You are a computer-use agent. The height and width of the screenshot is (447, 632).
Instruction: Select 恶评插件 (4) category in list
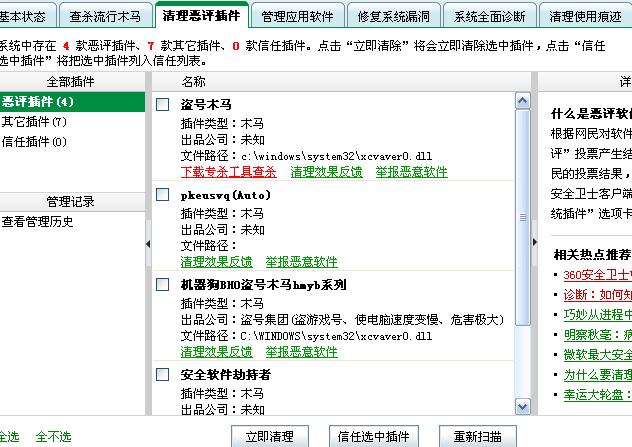pos(38,102)
